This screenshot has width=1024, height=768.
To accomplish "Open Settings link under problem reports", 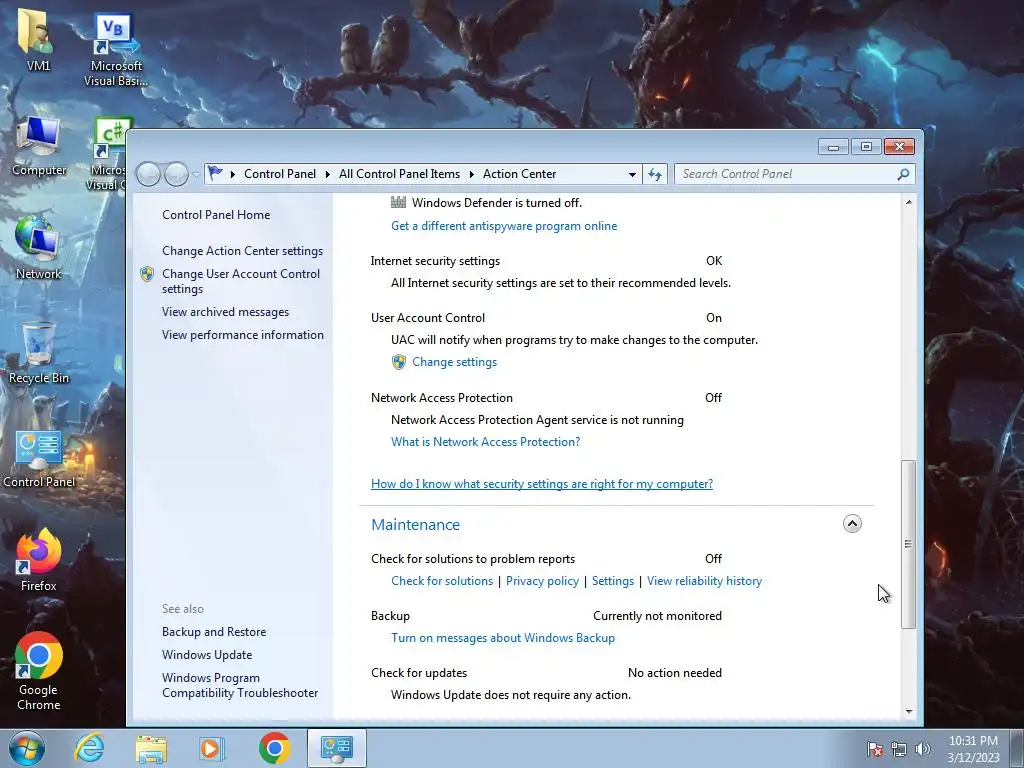I will coord(613,581).
